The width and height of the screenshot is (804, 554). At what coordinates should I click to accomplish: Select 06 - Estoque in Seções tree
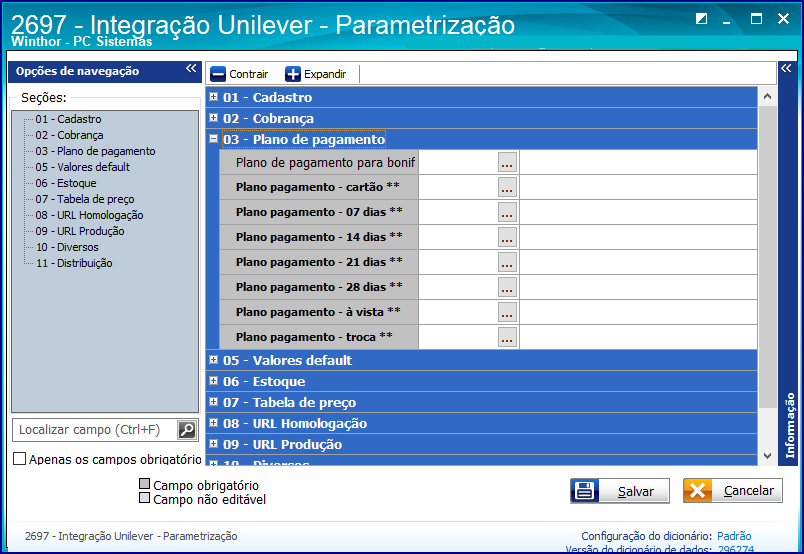66,183
